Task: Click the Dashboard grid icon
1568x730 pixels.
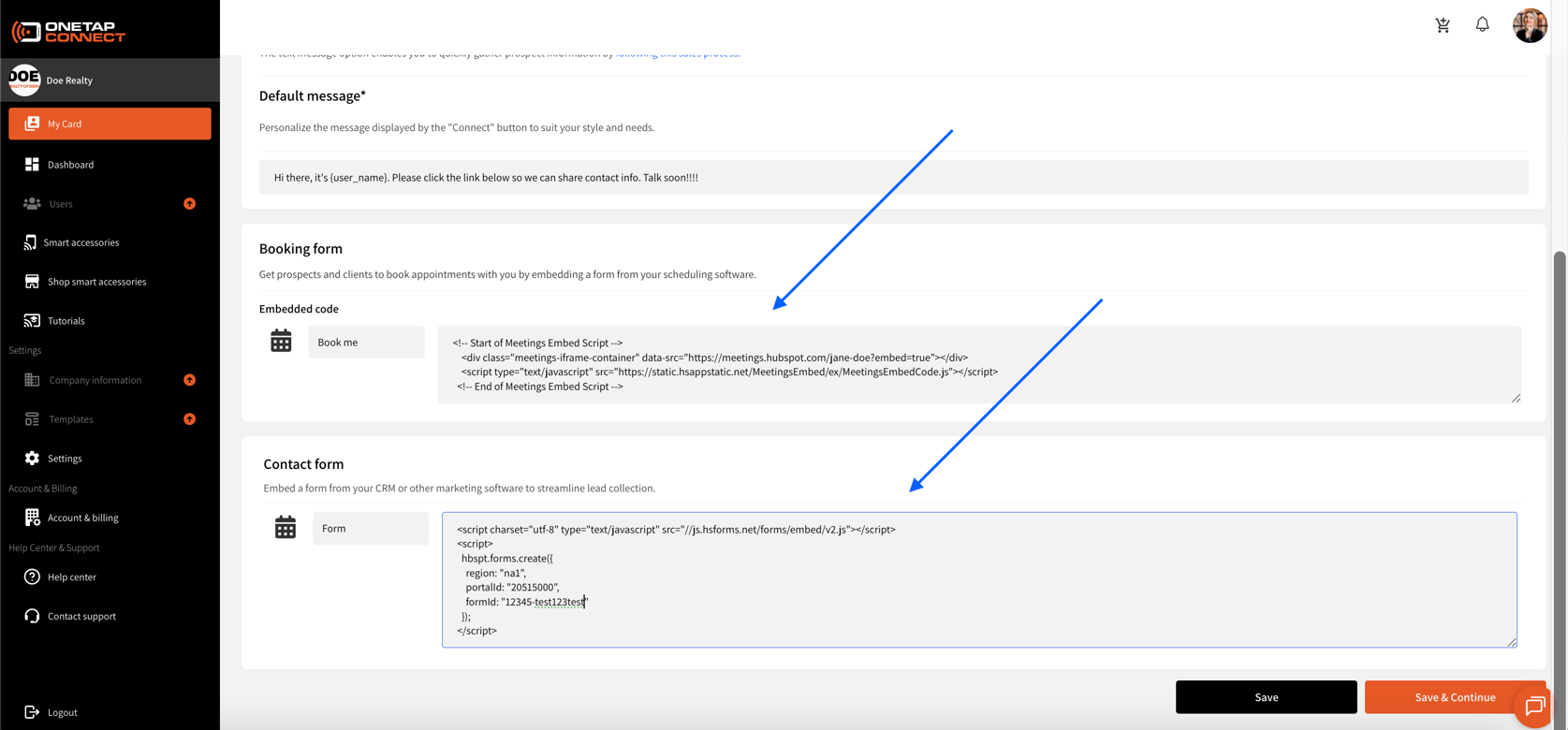Action: [x=32, y=165]
